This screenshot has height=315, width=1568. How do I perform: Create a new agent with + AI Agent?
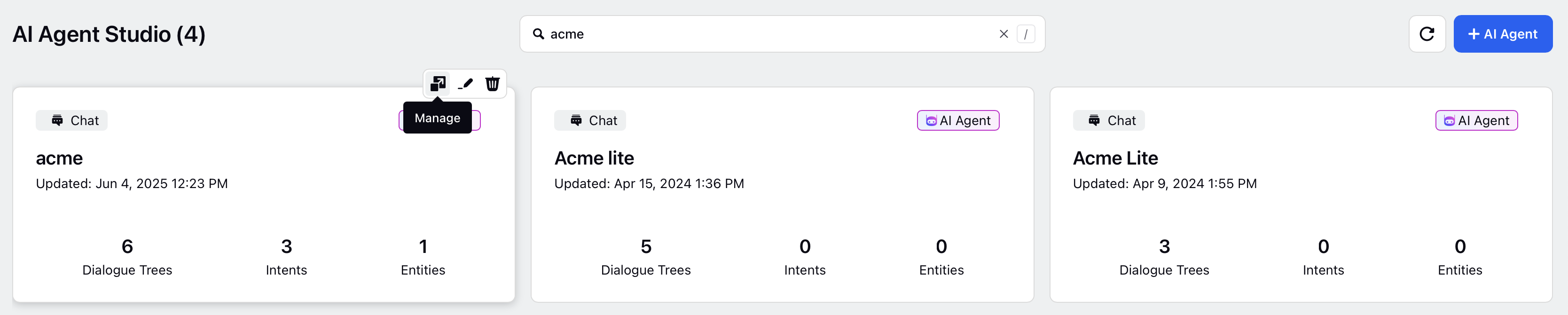(1502, 34)
